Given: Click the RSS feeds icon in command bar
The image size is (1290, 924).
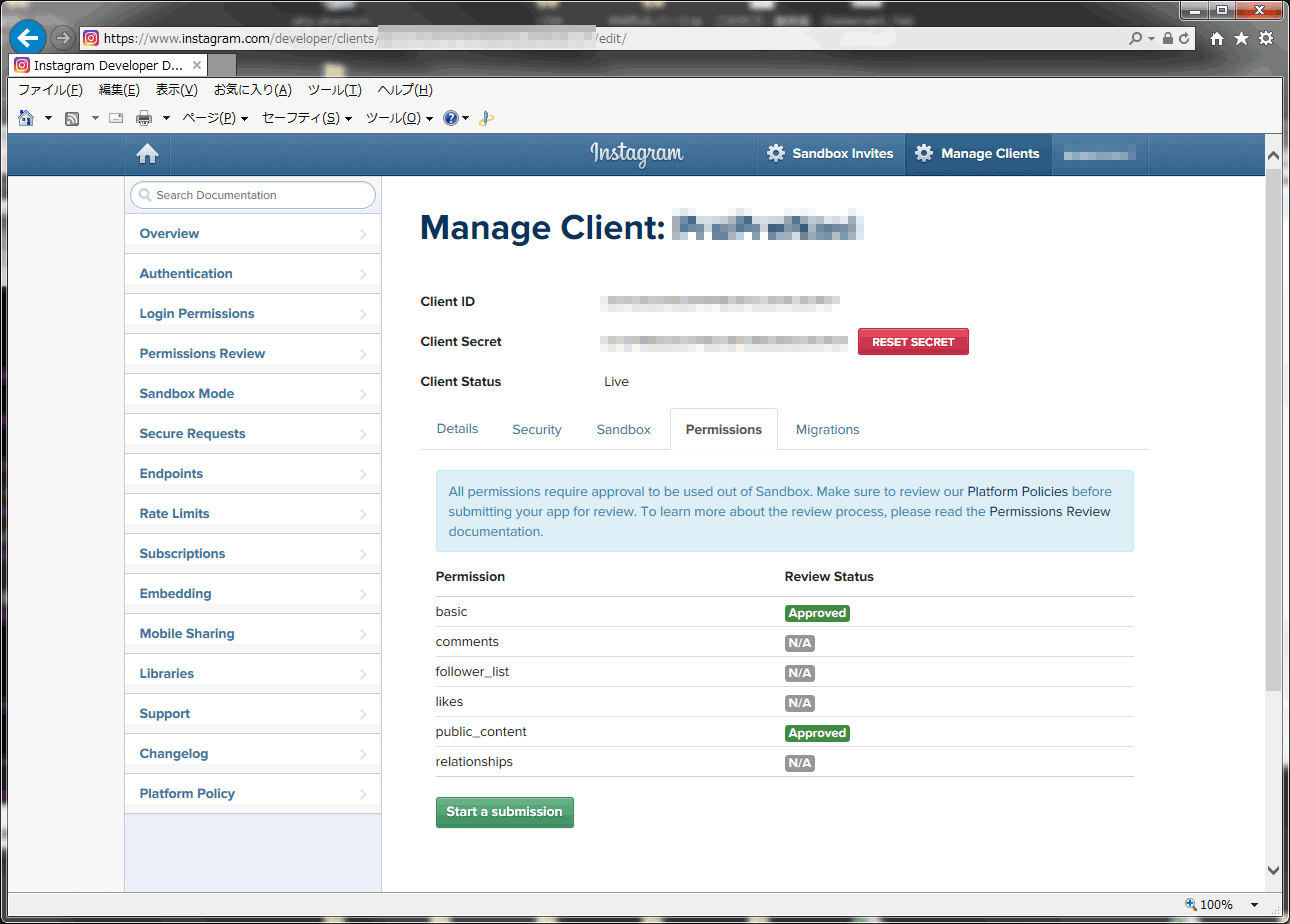Looking at the screenshot, I should 72,118.
